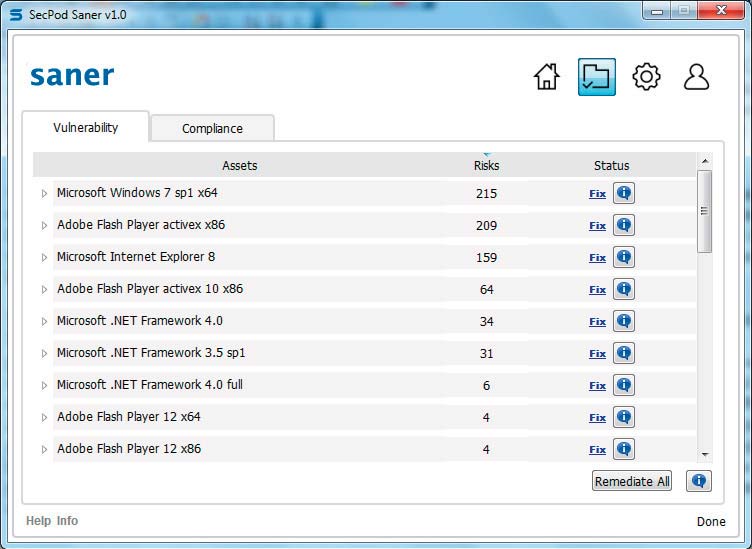Expand Adobe Flash Player 12 x86 row

pos(44,449)
